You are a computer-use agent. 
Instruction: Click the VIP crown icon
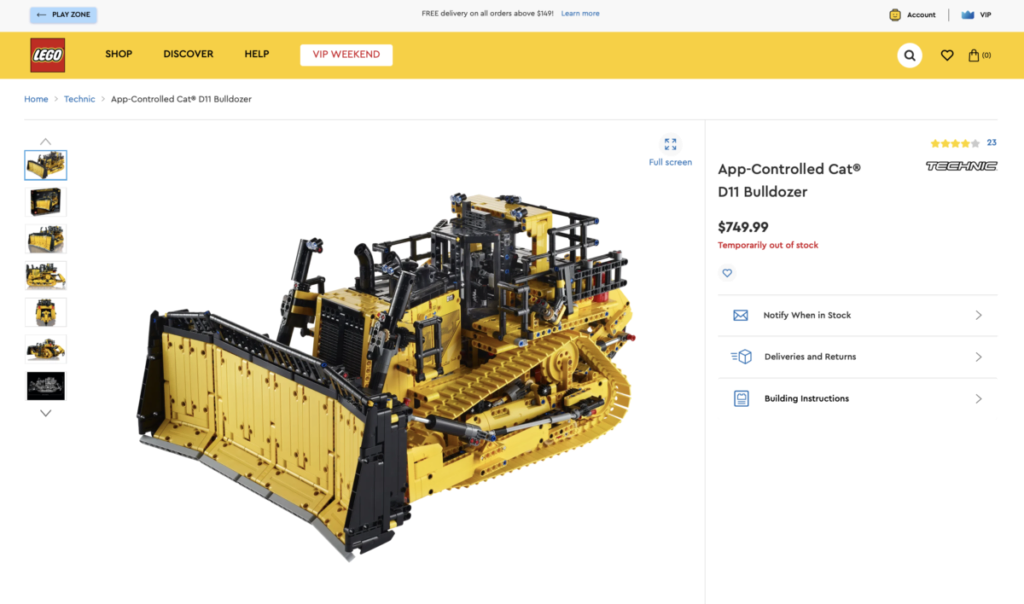pyautogui.click(x=967, y=14)
